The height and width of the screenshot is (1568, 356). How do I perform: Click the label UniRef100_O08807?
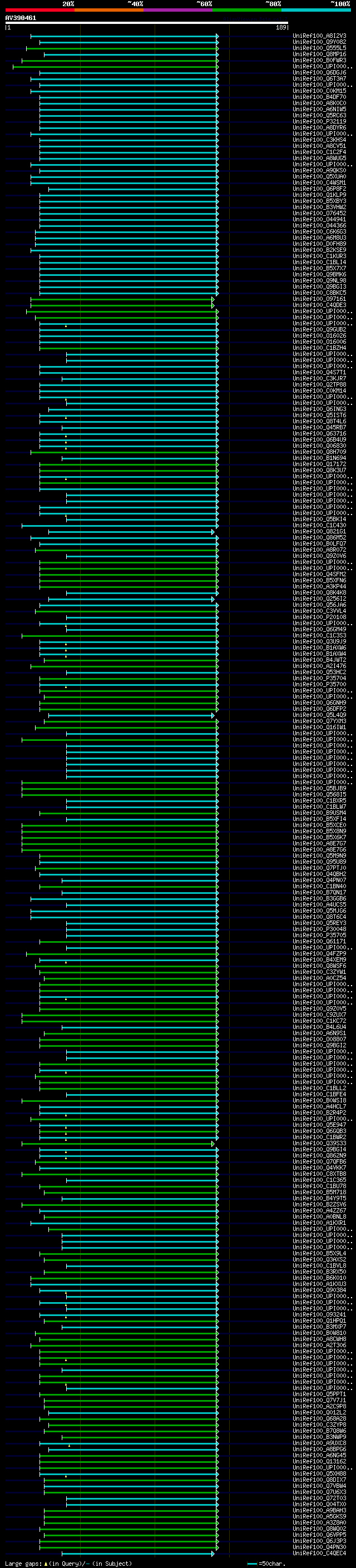pos(319,1040)
